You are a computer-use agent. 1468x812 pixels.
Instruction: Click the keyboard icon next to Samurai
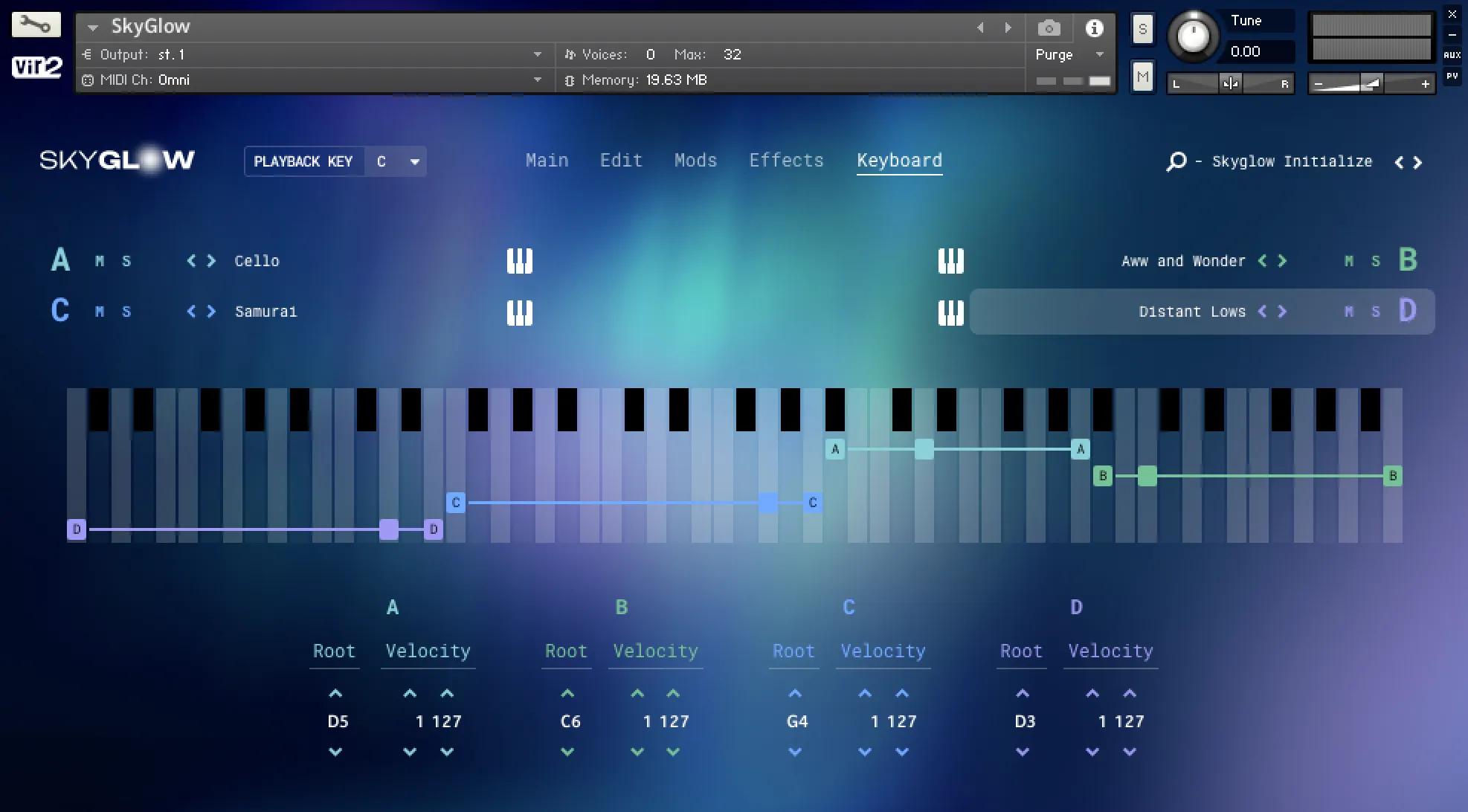pos(520,312)
